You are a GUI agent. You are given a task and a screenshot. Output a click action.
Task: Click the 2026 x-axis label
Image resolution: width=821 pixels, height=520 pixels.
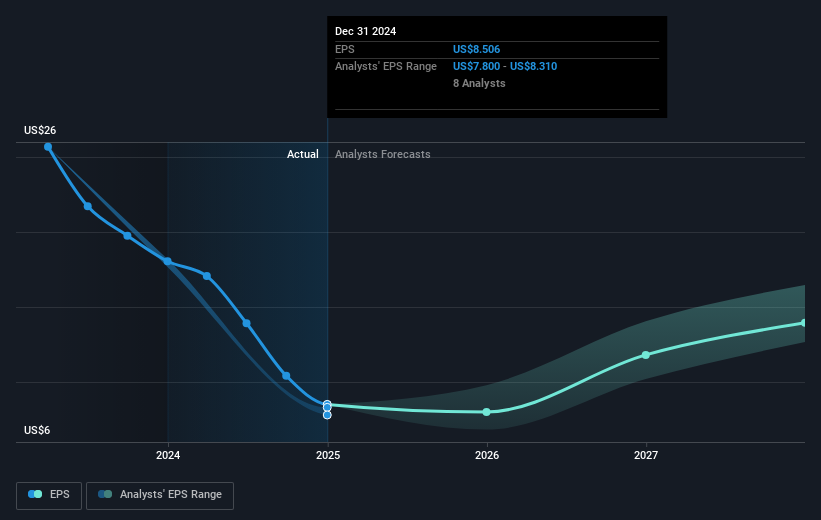[487, 455]
